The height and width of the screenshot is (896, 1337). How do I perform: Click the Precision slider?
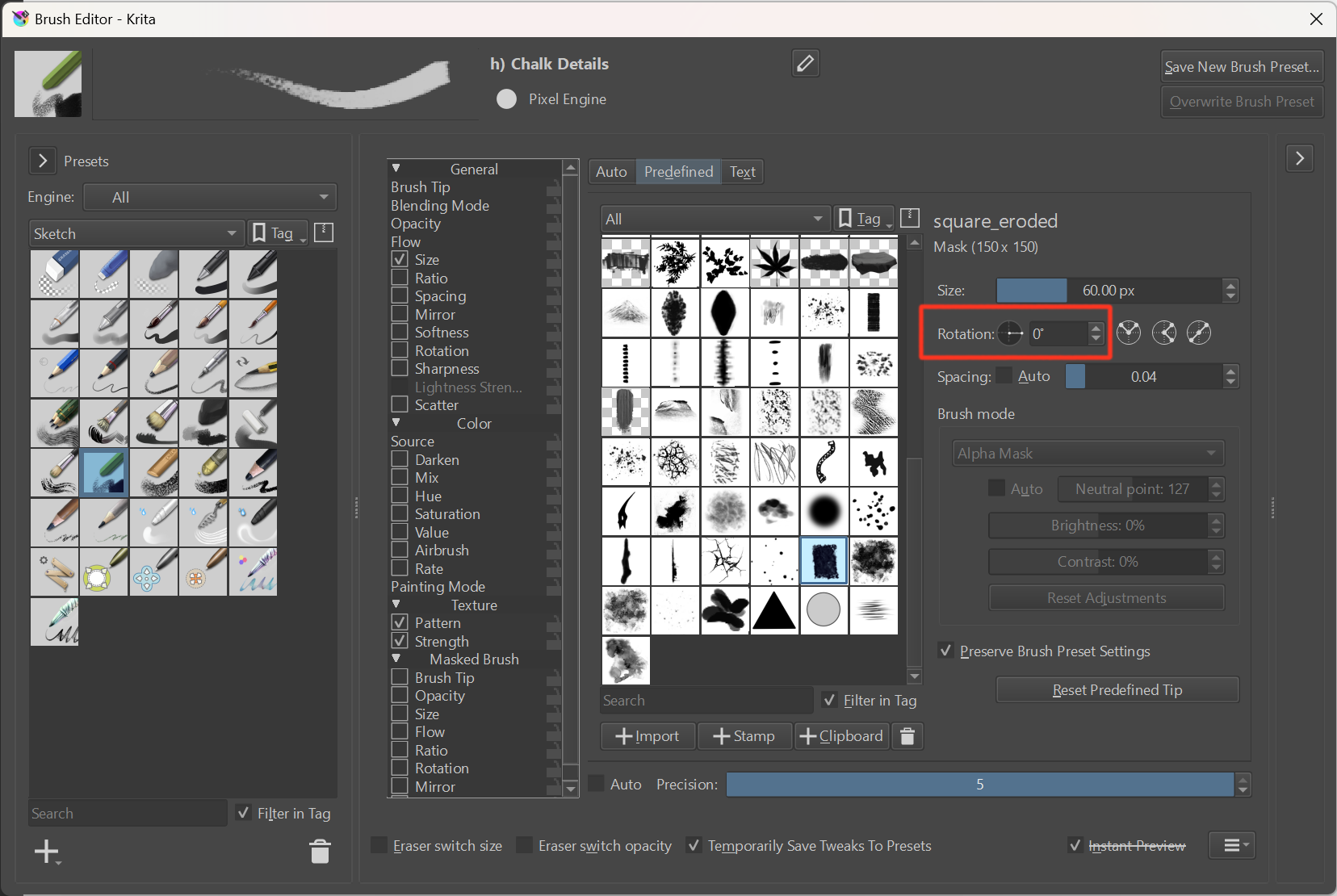979,785
